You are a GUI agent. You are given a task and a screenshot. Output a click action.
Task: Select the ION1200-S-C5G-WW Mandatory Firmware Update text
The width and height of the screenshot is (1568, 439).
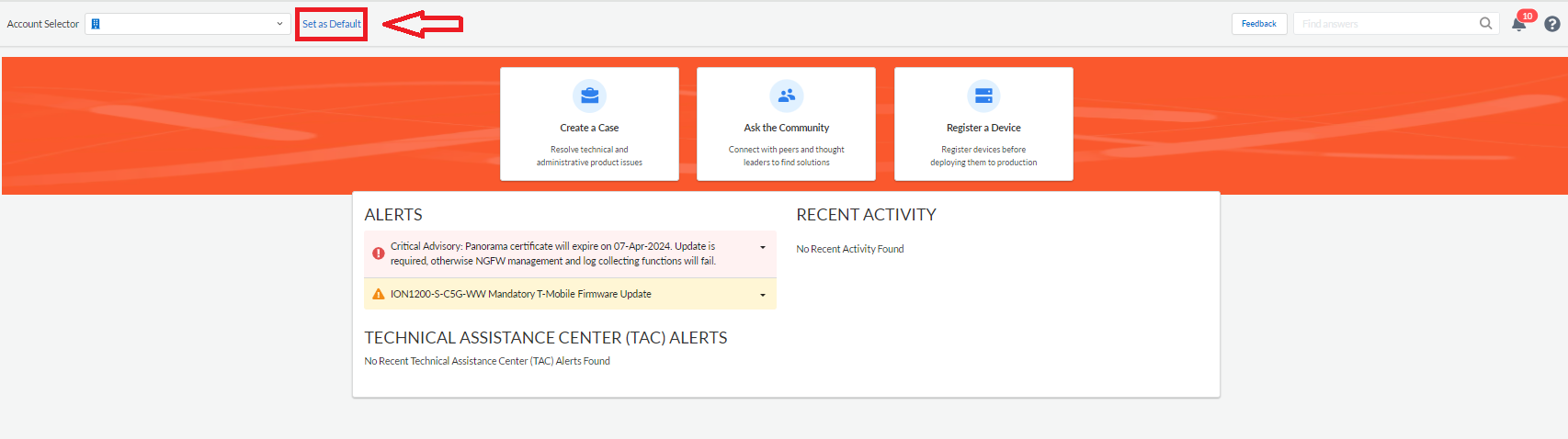coord(521,294)
